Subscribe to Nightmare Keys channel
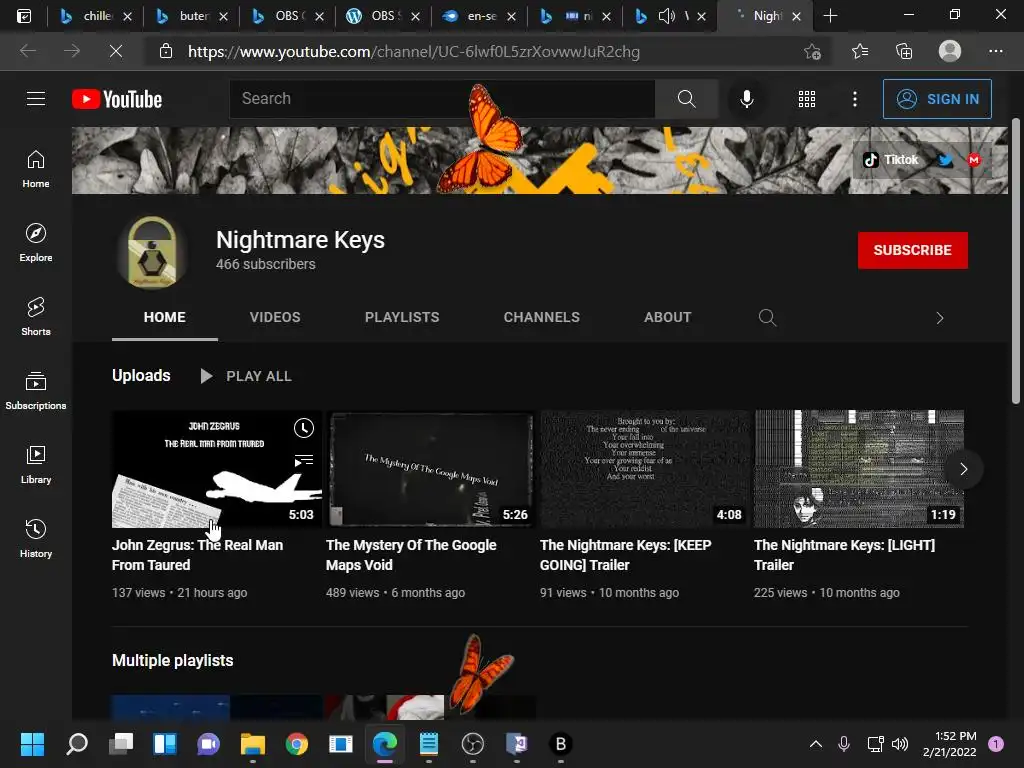This screenshot has height=768, width=1024. pos(912,250)
